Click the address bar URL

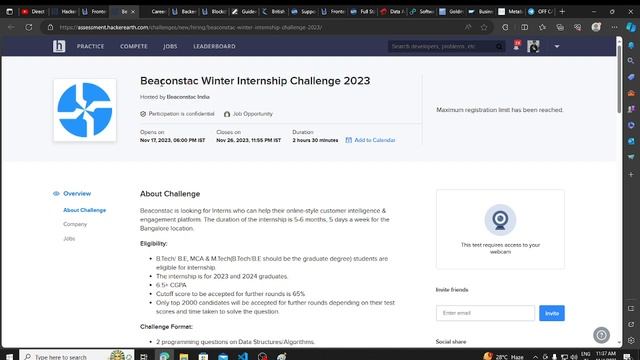[x=191, y=27]
